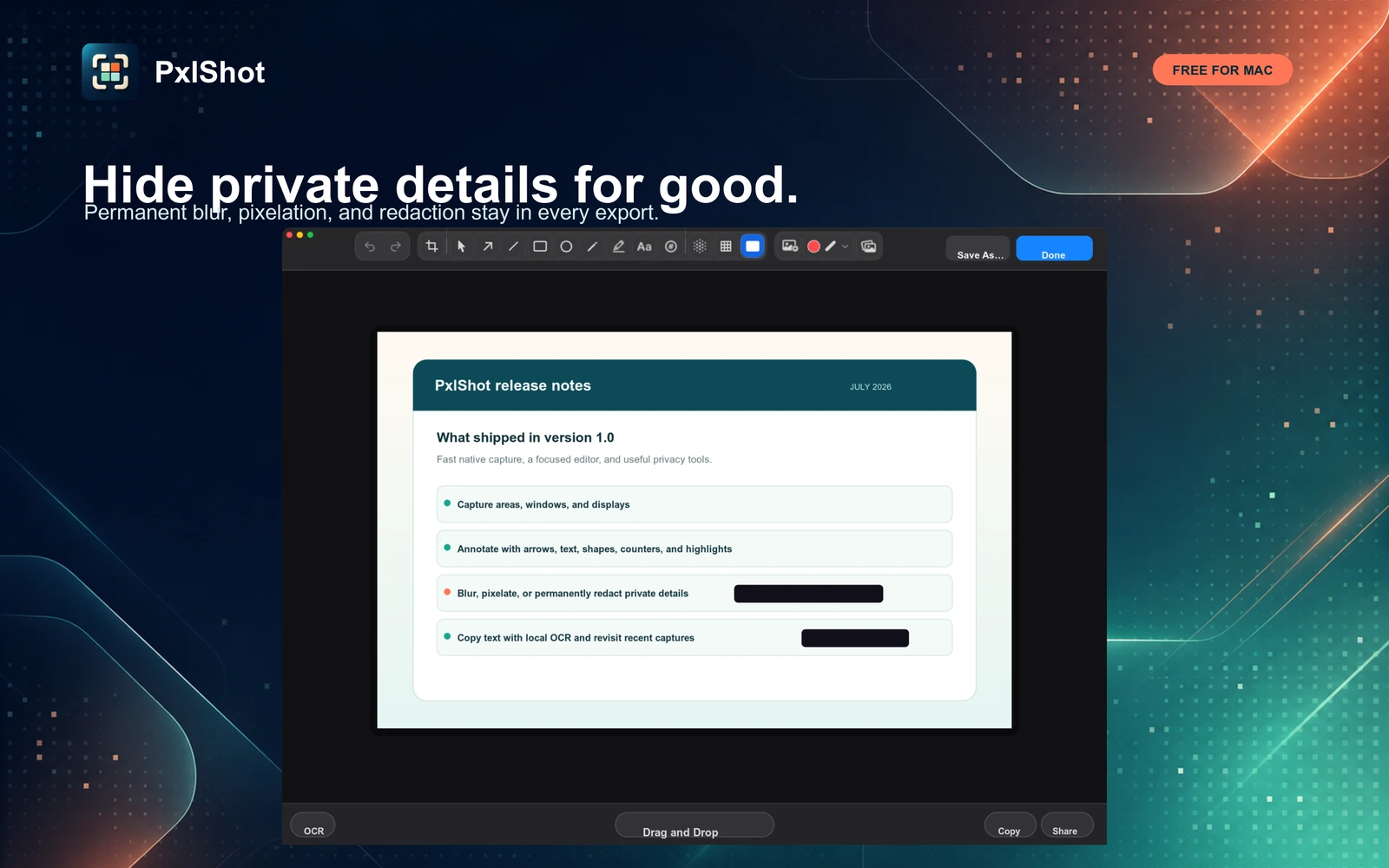
Task: Click the red close window dot
Action: pos(289,235)
